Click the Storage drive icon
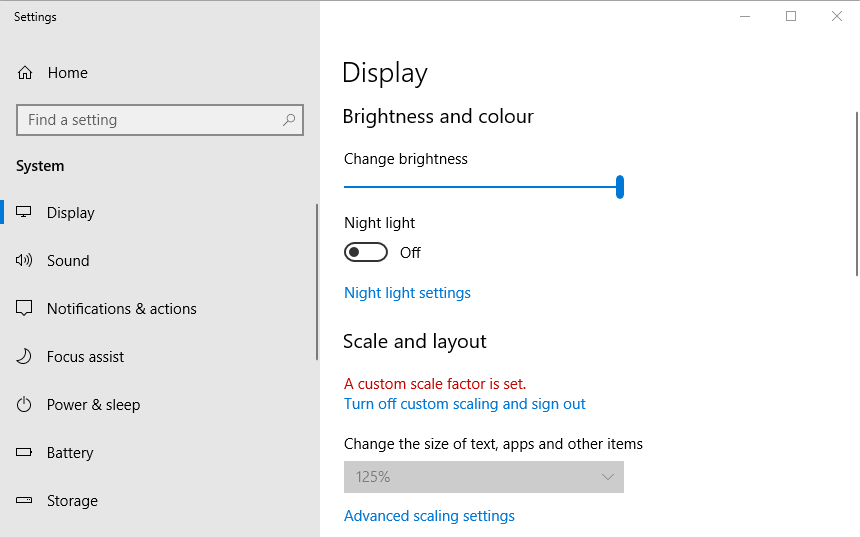 pyautogui.click(x=25, y=501)
